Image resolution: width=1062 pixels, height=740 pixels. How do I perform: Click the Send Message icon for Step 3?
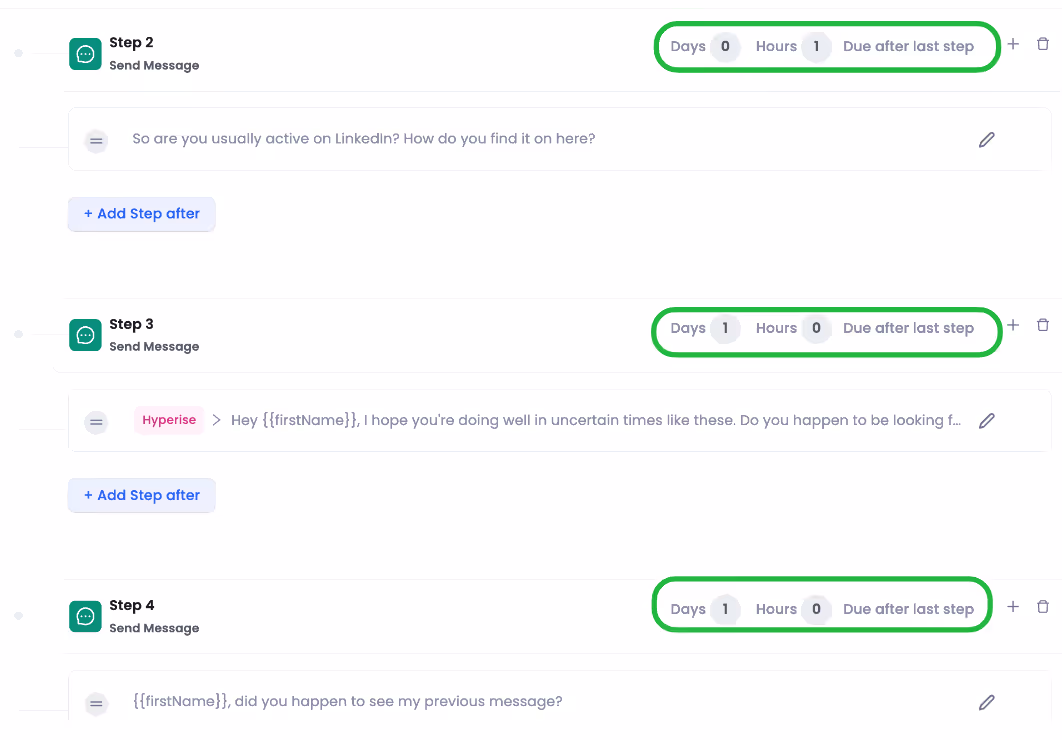tap(85, 335)
